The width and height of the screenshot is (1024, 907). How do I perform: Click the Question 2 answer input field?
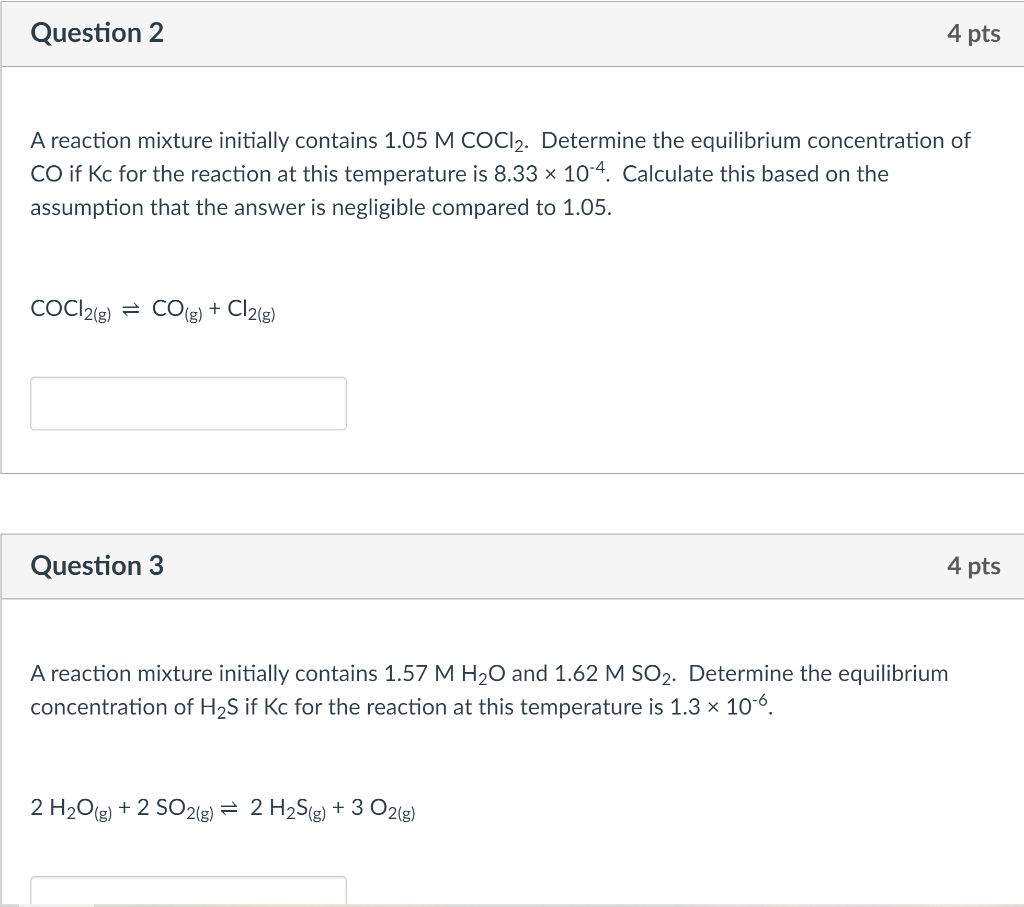pyautogui.click(x=188, y=402)
